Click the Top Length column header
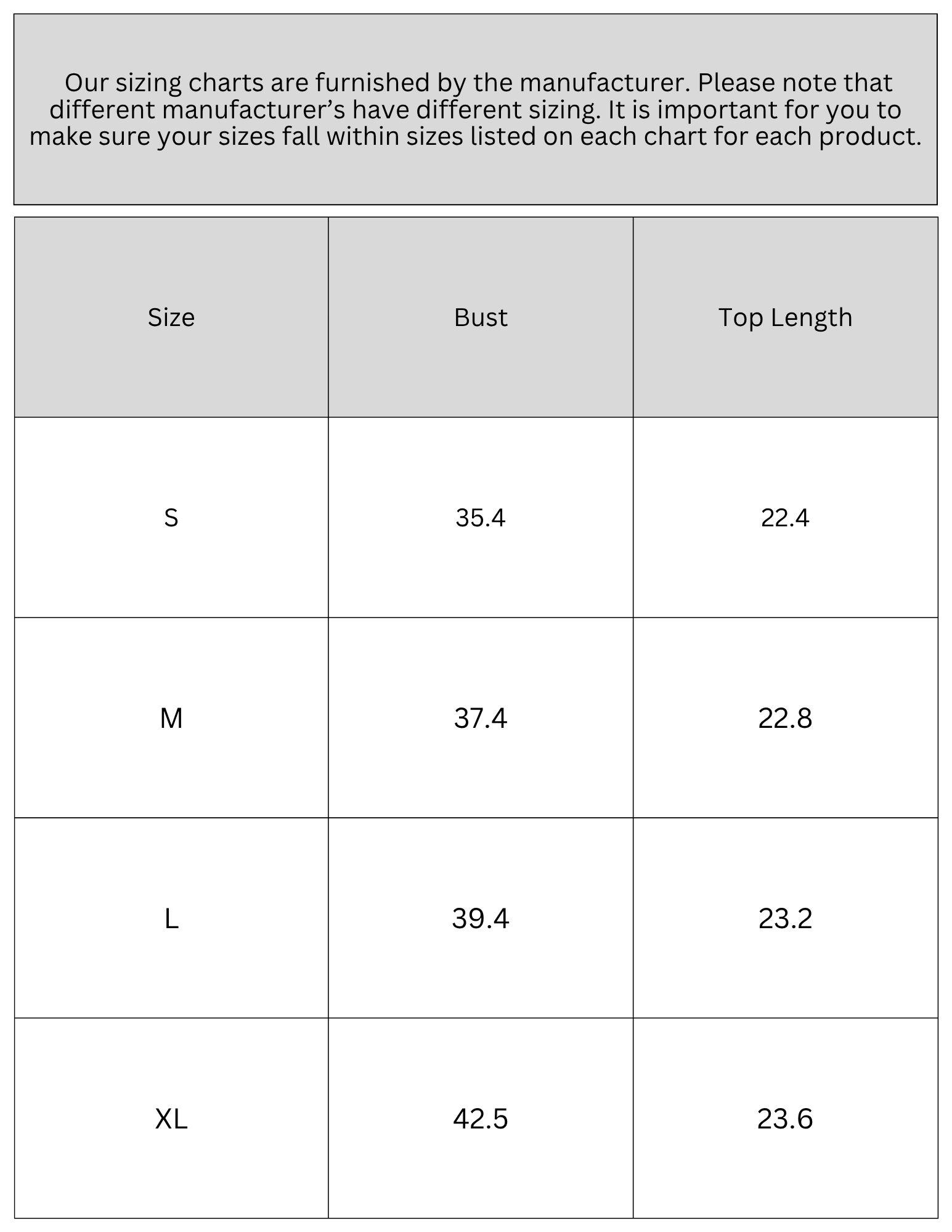The height and width of the screenshot is (1232, 952). [786, 317]
